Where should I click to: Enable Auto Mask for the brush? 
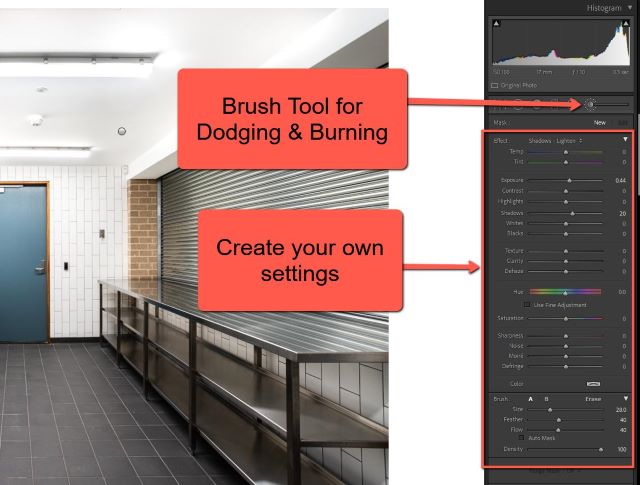(522, 437)
